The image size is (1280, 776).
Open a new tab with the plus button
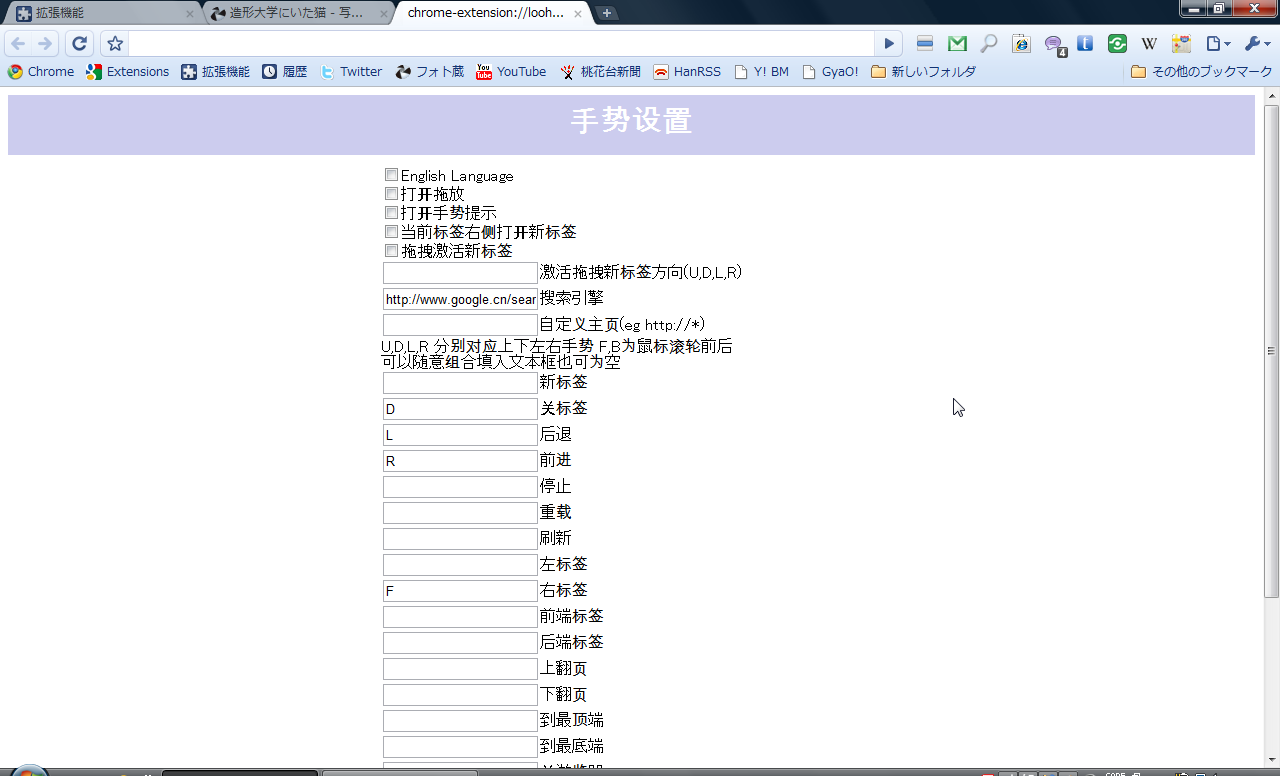pyautogui.click(x=607, y=13)
